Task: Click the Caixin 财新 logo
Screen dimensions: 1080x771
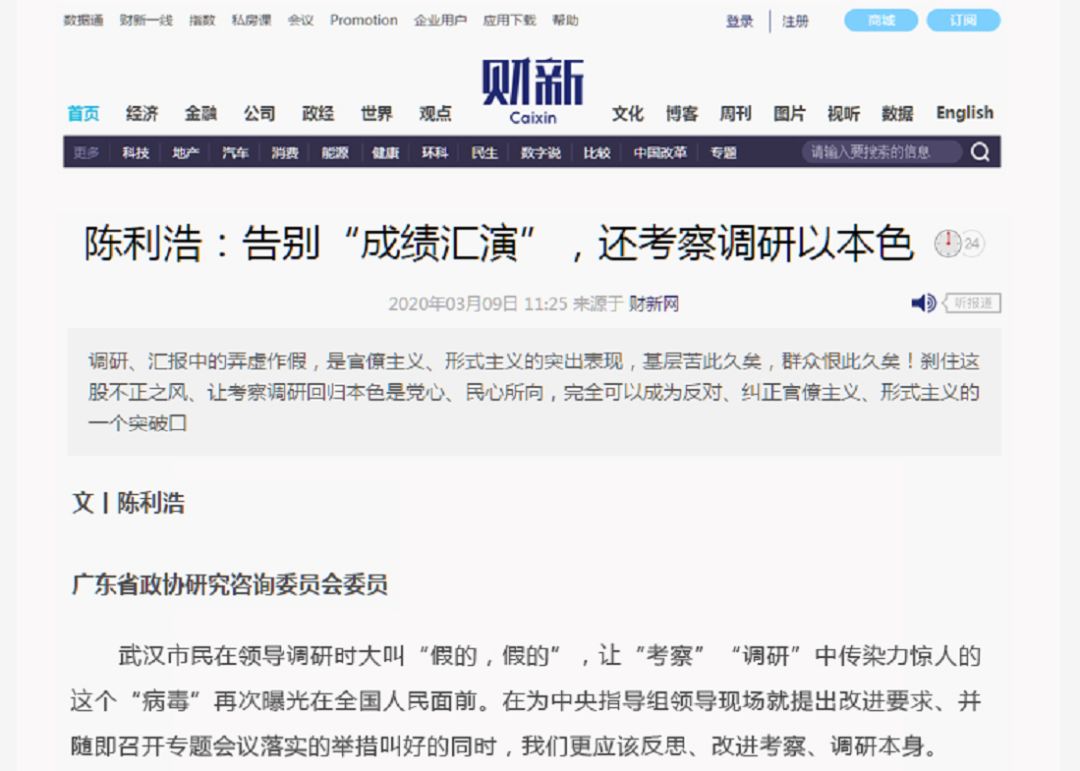Action: point(532,90)
